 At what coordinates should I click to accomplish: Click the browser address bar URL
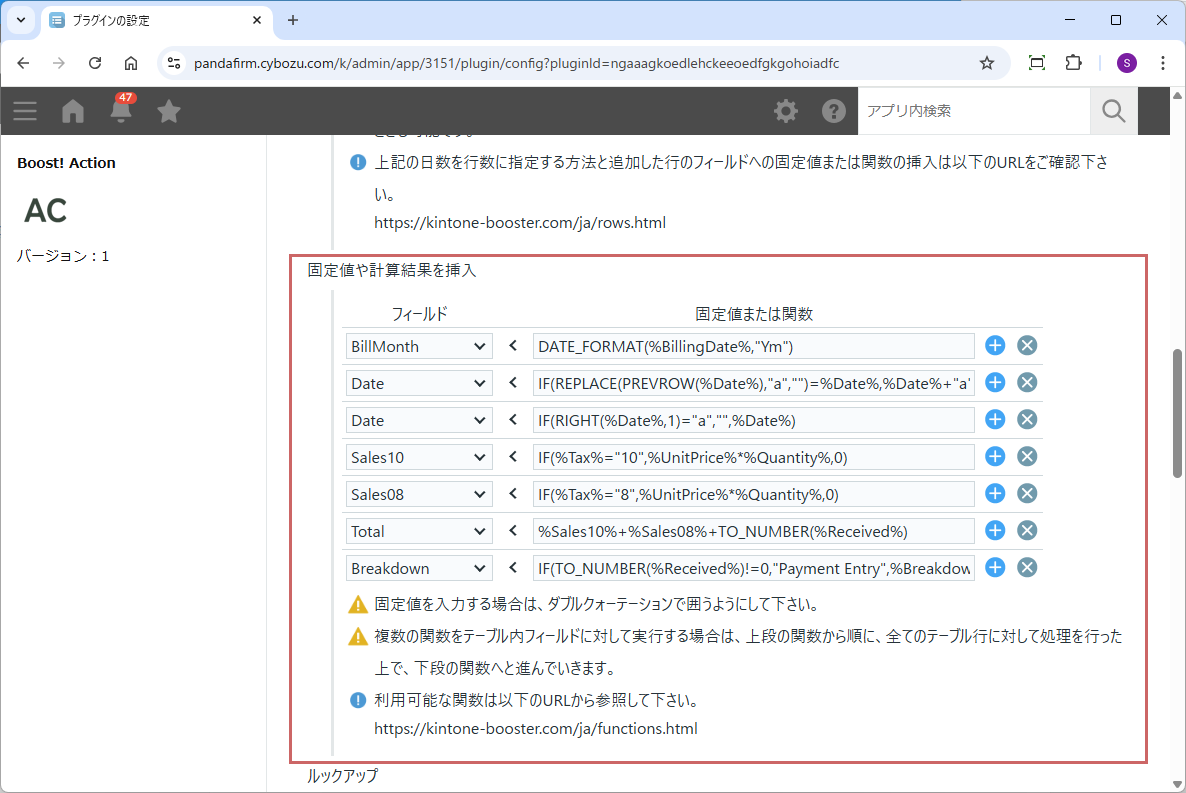click(517, 64)
